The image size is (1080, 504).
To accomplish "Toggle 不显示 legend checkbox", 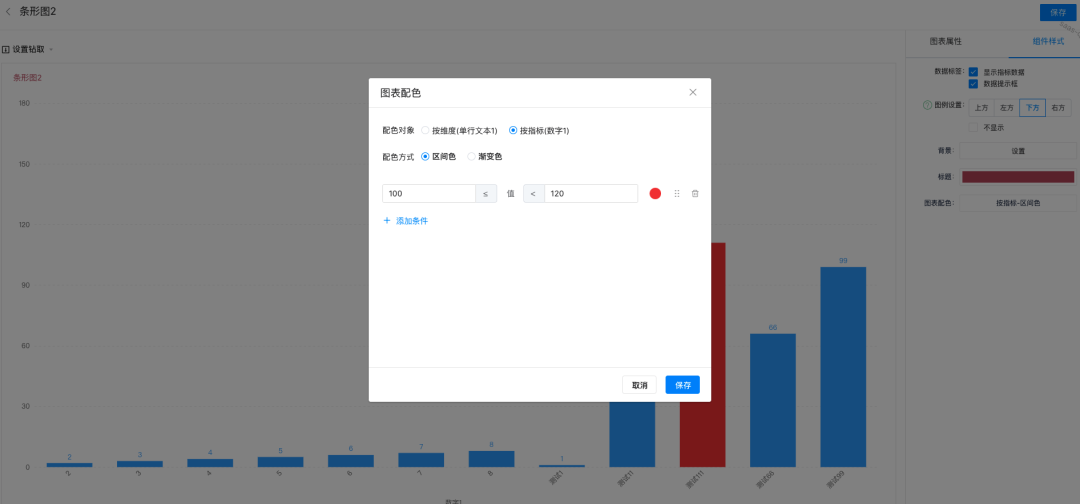I will point(973,127).
